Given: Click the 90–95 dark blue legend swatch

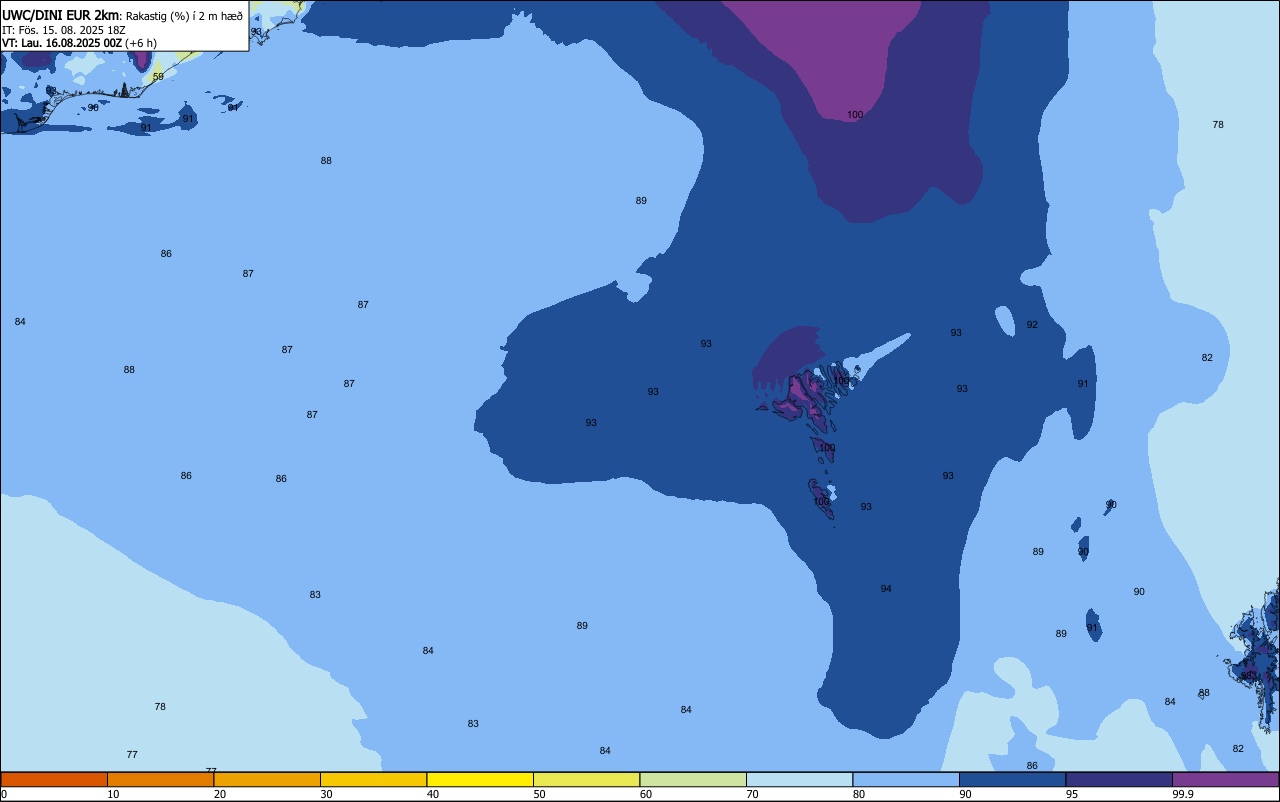Looking at the screenshot, I should click(1012, 780).
